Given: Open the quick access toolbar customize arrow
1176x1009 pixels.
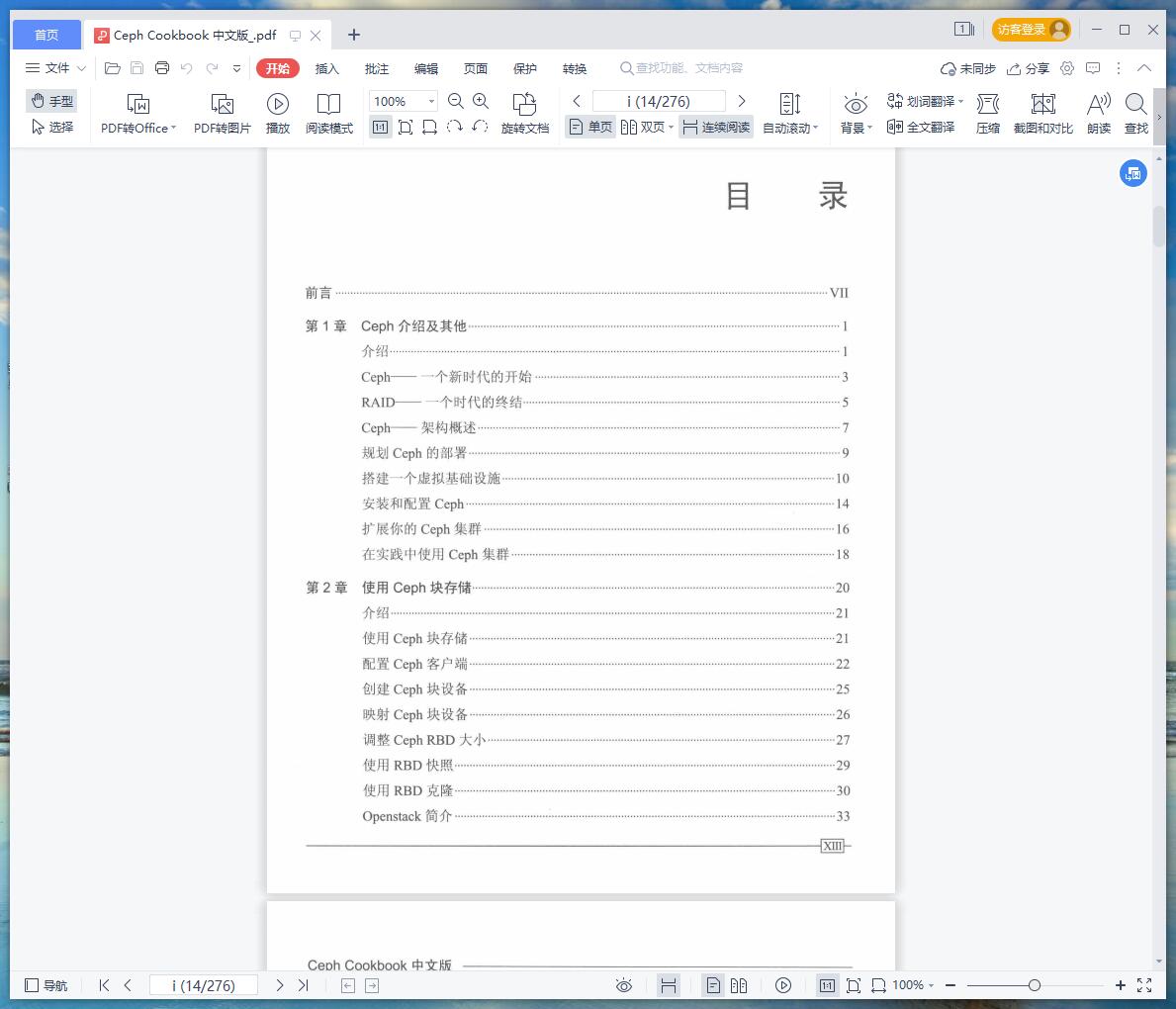Looking at the screenshot, I should pos(236,68).
